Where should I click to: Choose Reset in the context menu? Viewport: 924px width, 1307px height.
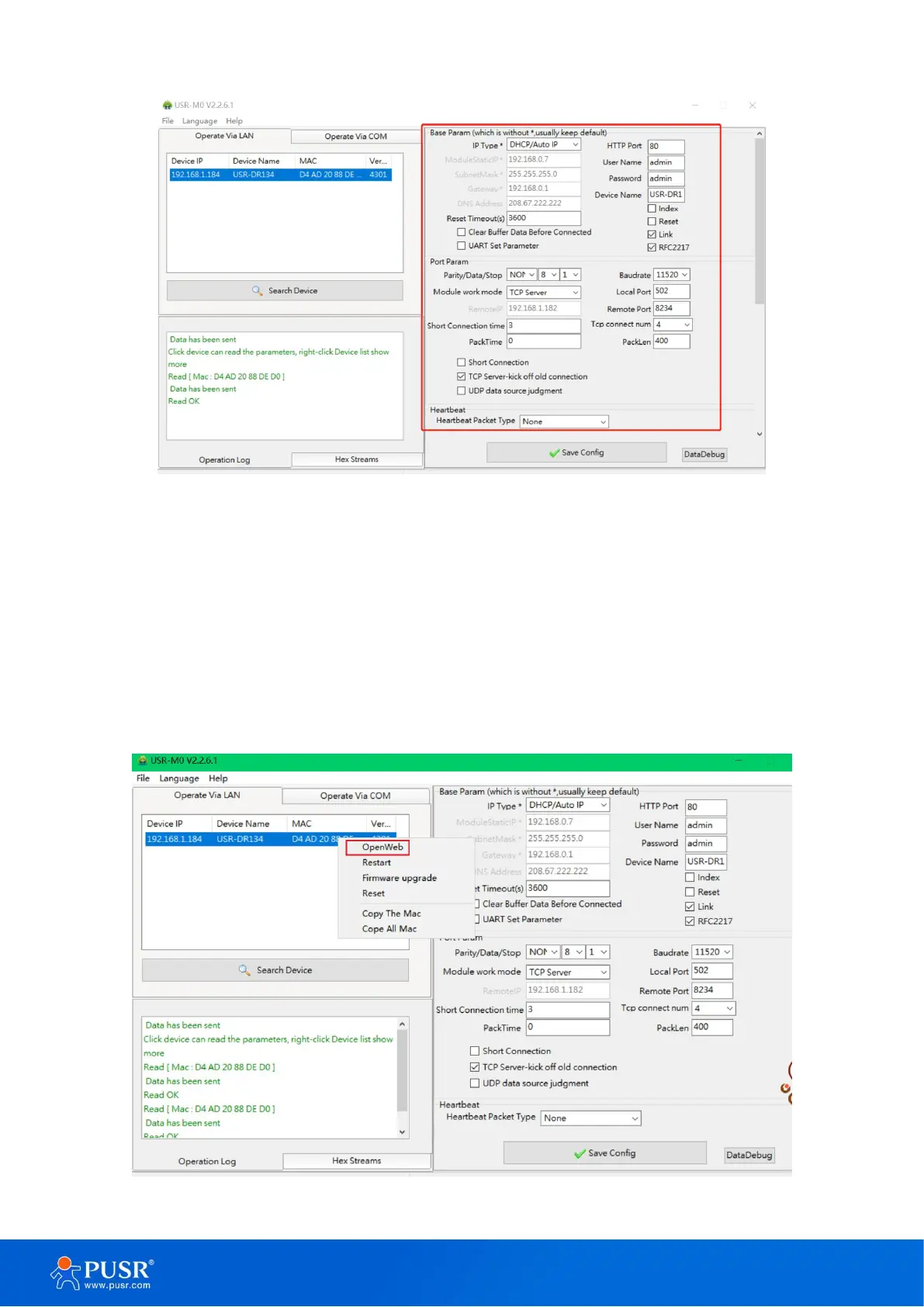point(373,893)
